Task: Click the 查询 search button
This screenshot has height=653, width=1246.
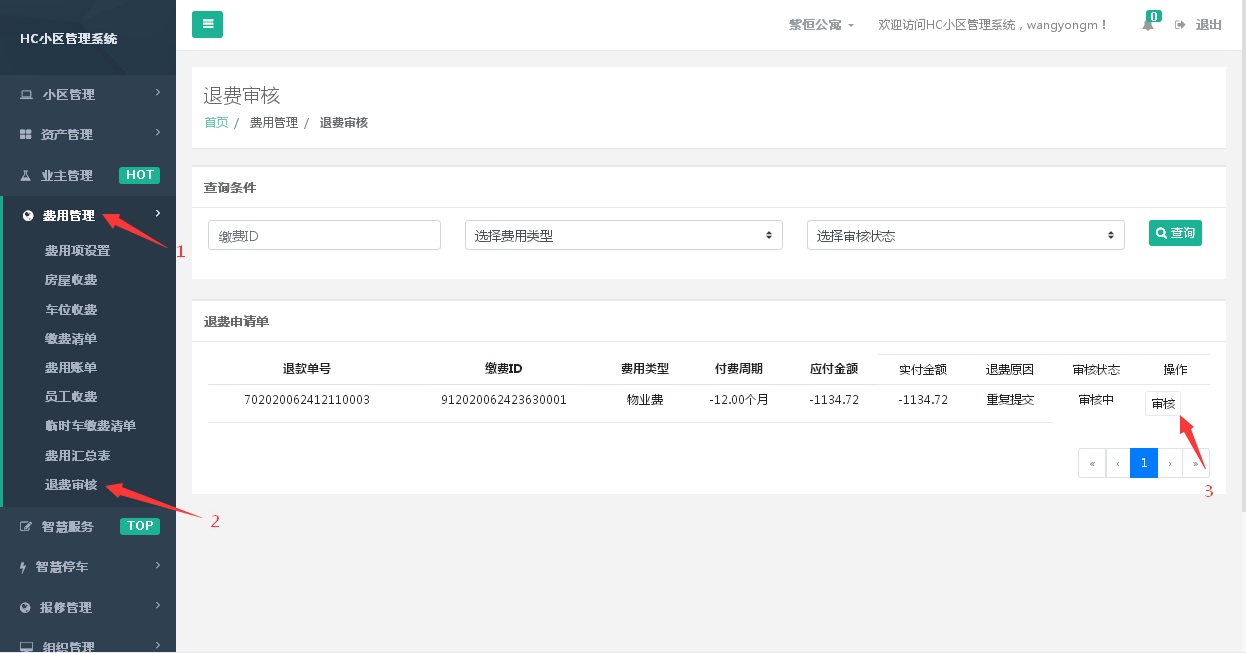Action: (1175, 233)
